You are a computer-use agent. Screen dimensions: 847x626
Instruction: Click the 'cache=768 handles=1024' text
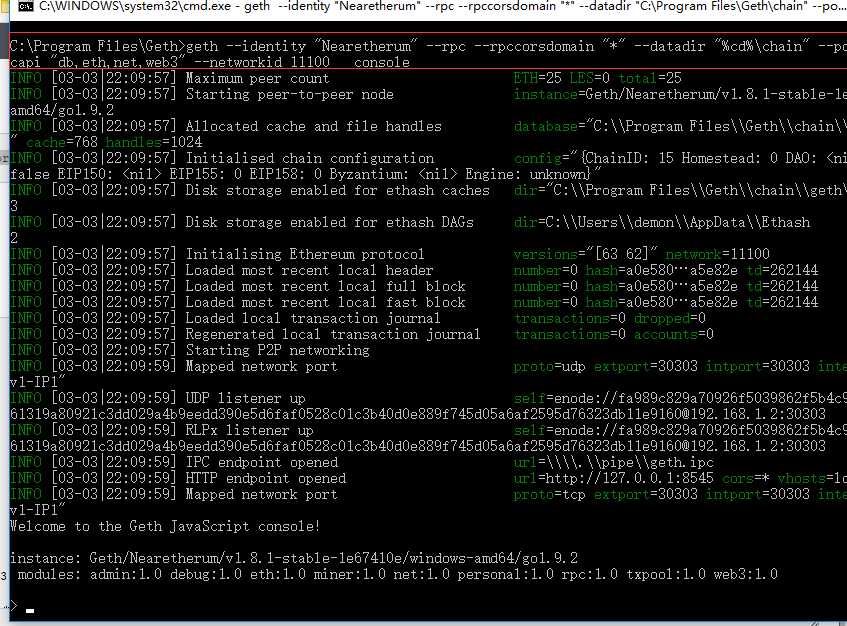[114, 142]
